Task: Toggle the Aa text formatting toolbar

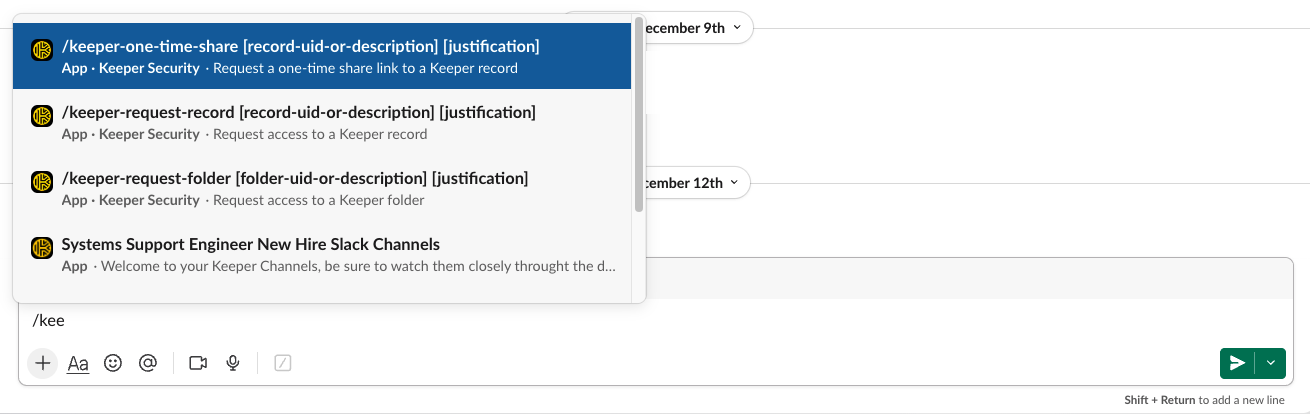Action: (x=78, y=363)
